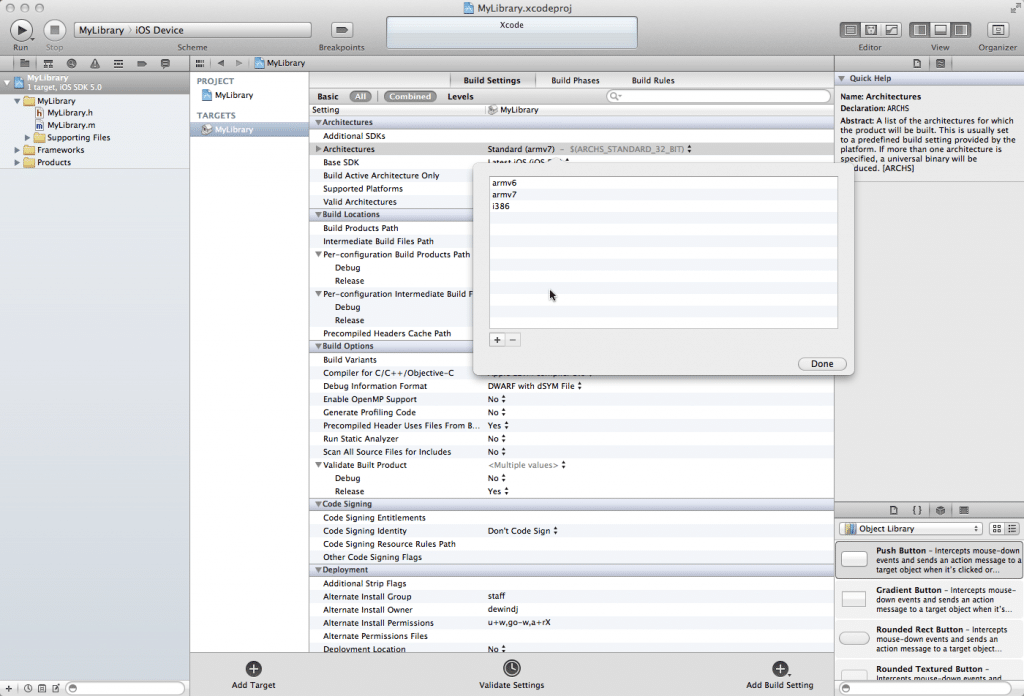Select armv6 in architectures popup
1024x696 pixels.
pyautogui.click(x=663, y=183)
